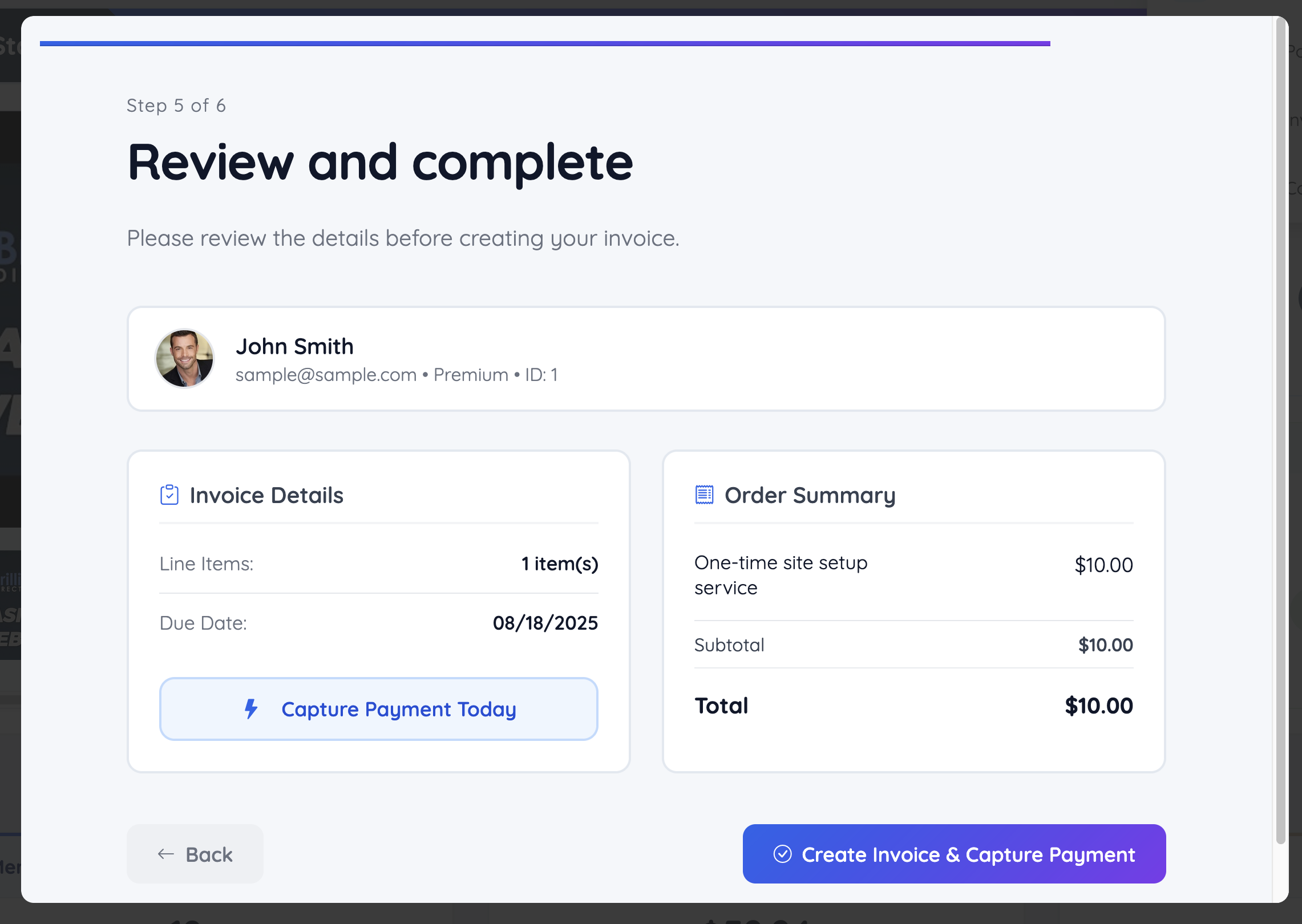The width and height of the screenshot is (1302, 924).
Task: Click John Smith's profile photo
Action: (x=184, y=359)
